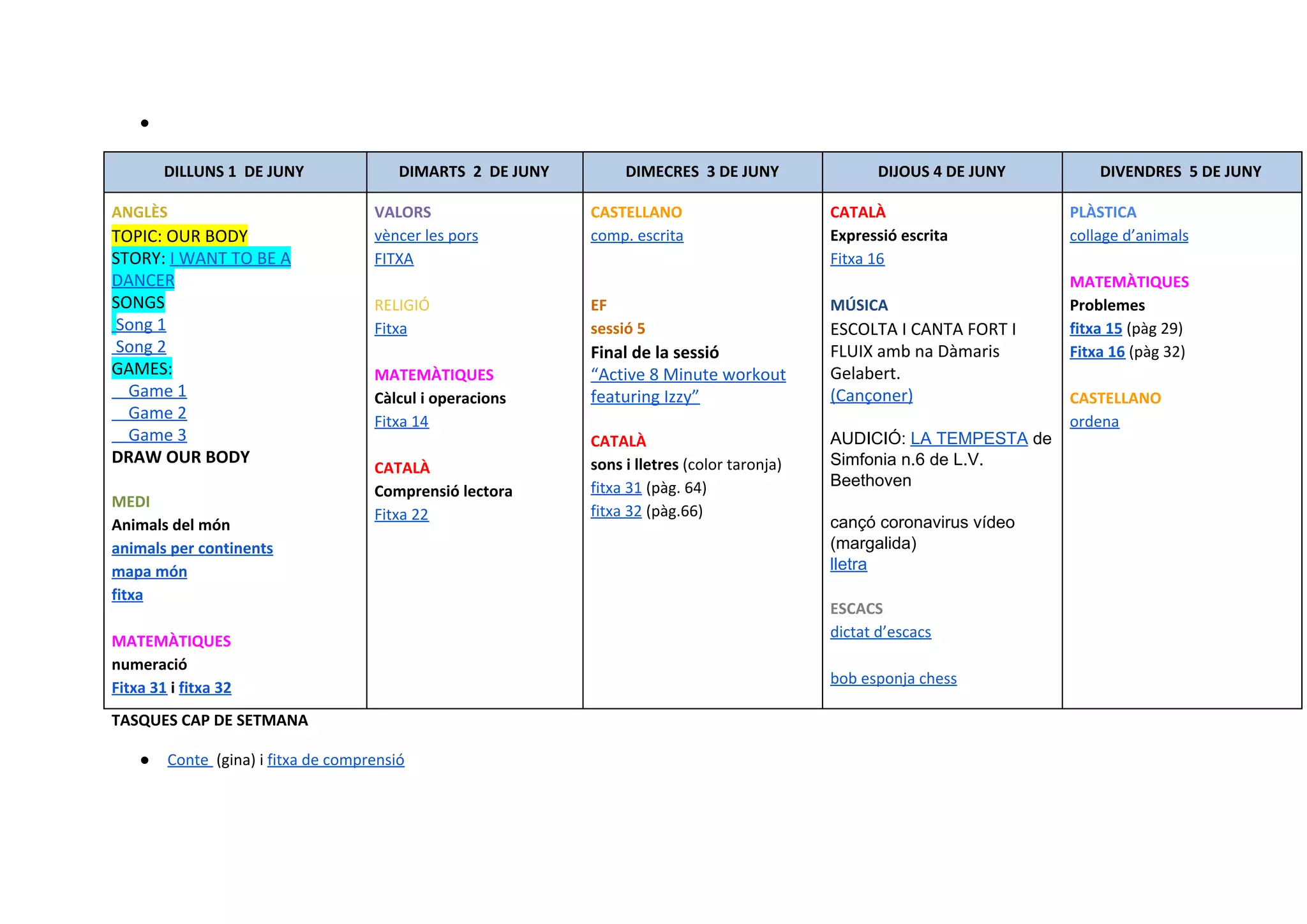Screen dimensions: 1307x924
Task: Click Fitxa 14 under Càlcul i operacions
Action: 401,422
